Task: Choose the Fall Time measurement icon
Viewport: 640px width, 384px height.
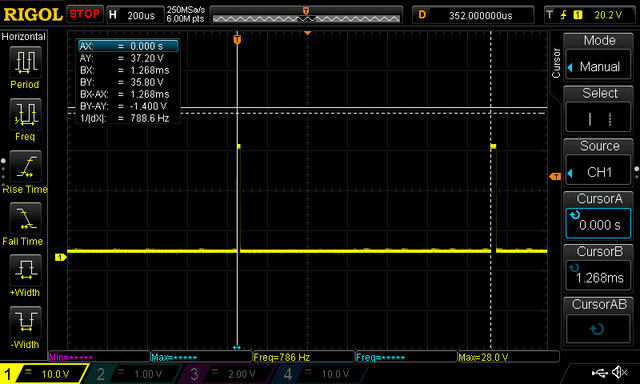Action: 25,218
